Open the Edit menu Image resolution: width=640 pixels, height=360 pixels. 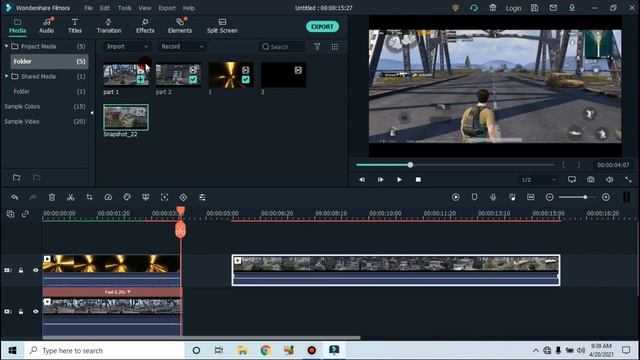[x=105, y=8]
